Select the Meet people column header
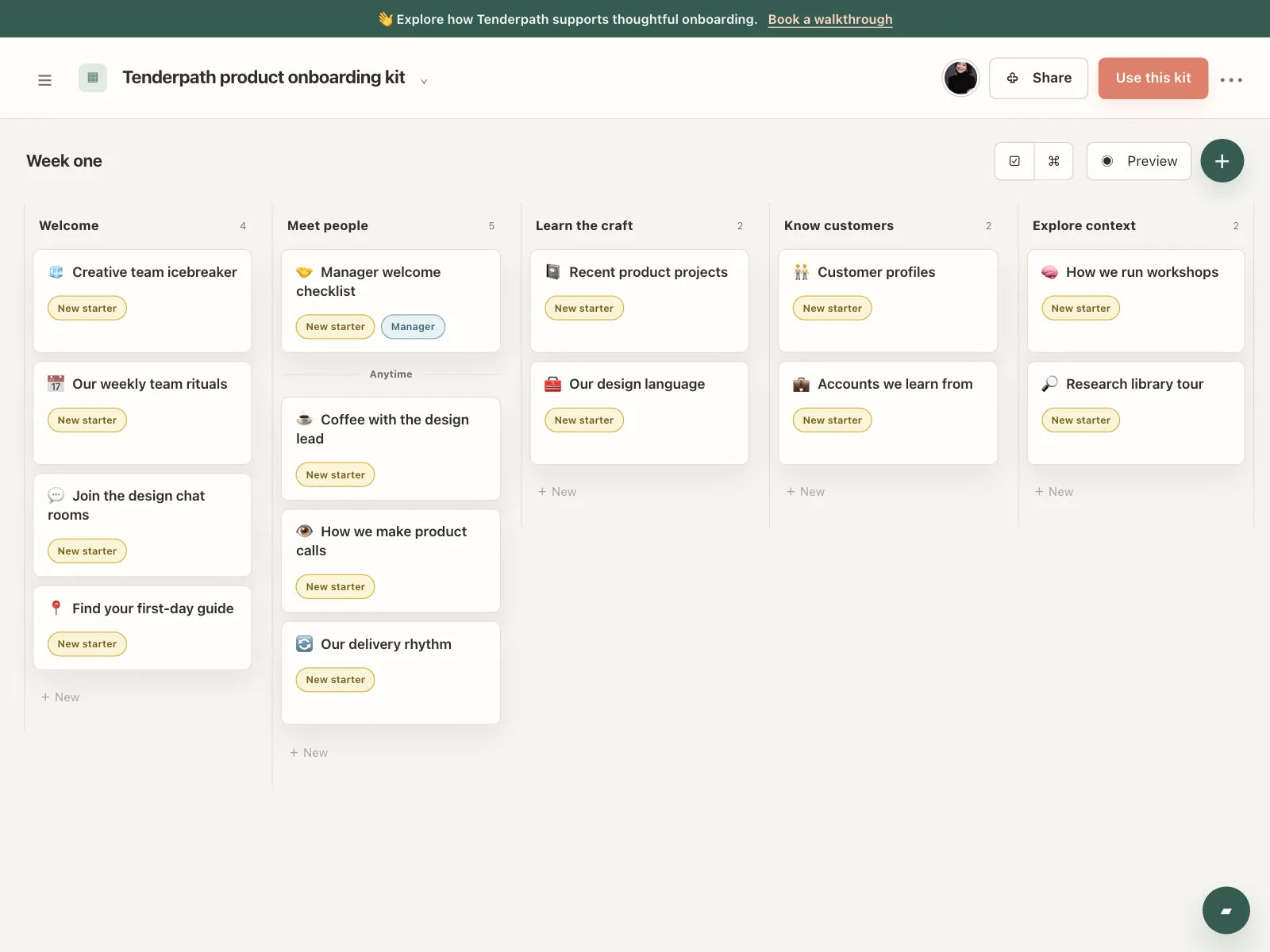The image size is (1270, 952). coord(328,225)
